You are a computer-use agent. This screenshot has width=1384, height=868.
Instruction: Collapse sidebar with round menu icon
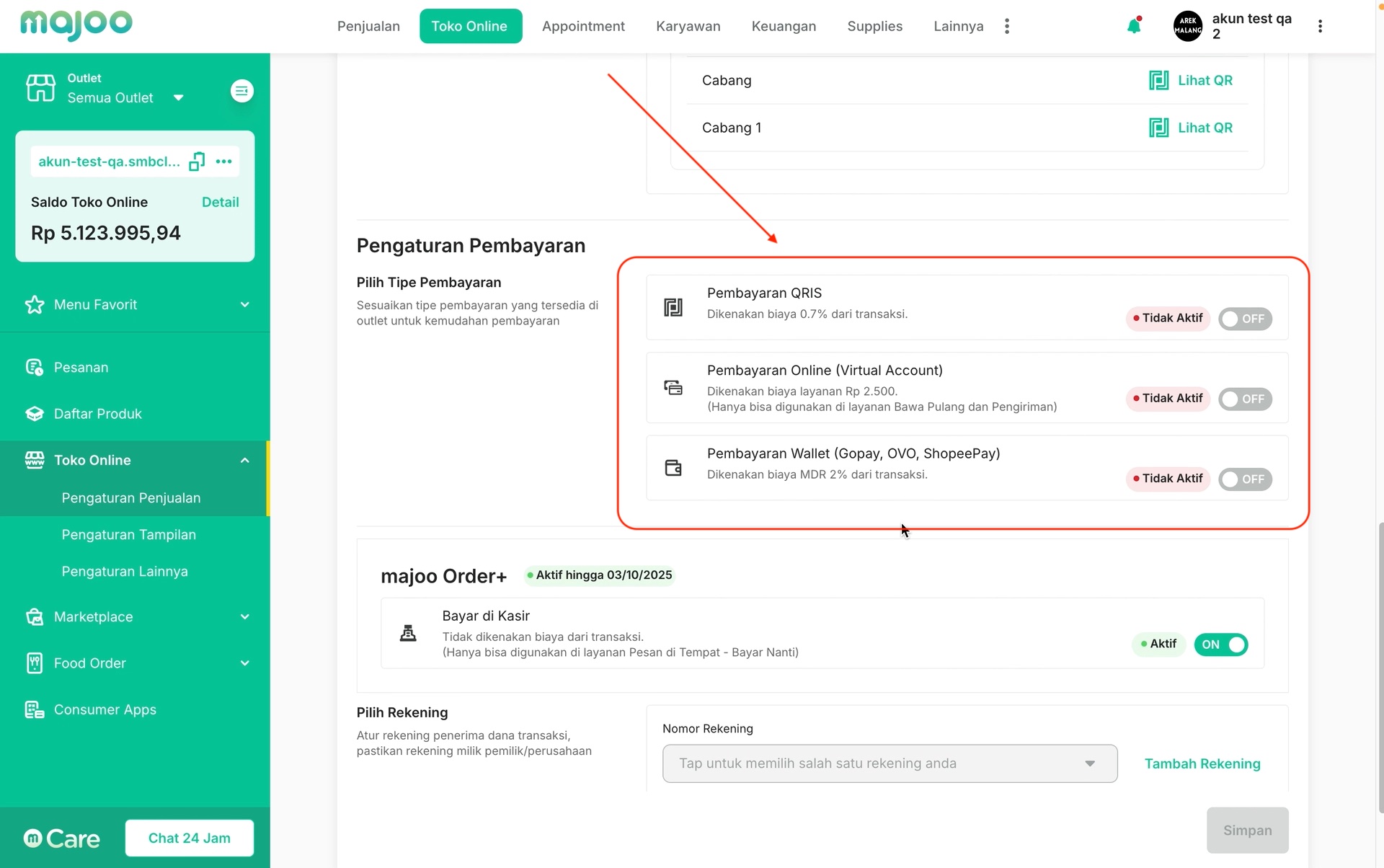241,91
